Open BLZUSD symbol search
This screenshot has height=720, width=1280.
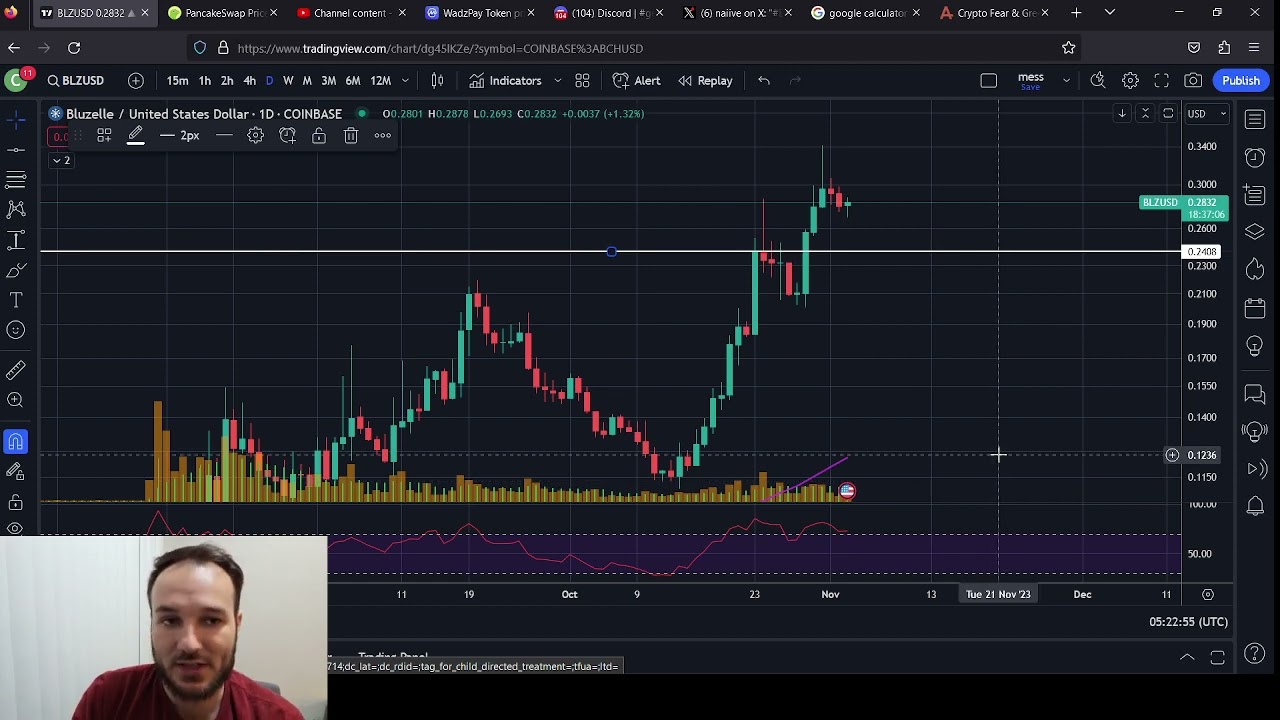pos(76,80)
